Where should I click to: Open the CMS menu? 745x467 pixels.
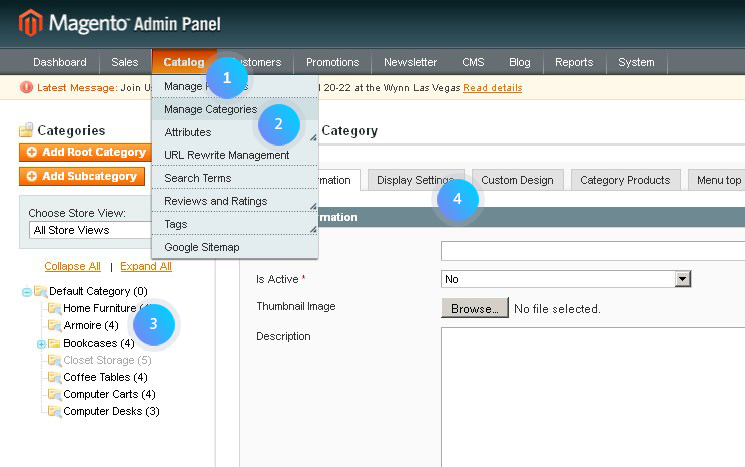point(473,62)
